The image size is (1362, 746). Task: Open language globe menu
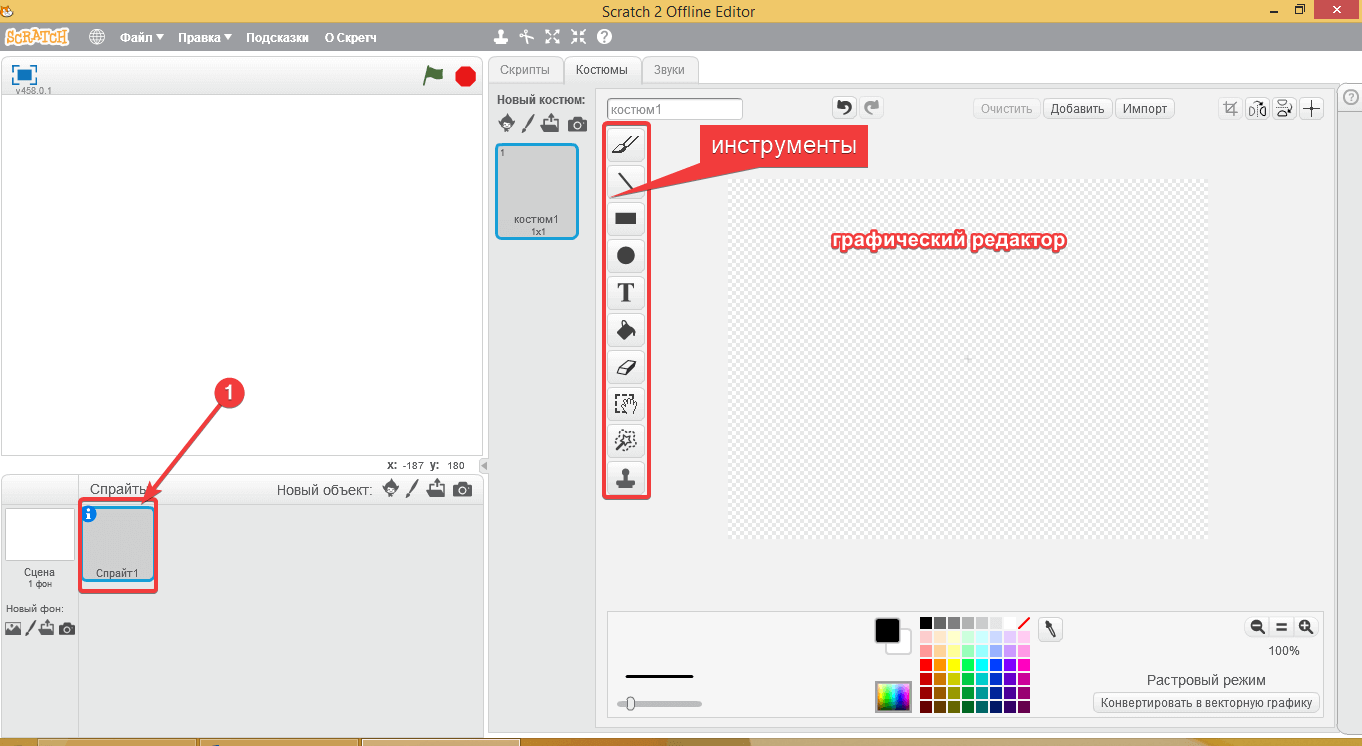(97, 37)
